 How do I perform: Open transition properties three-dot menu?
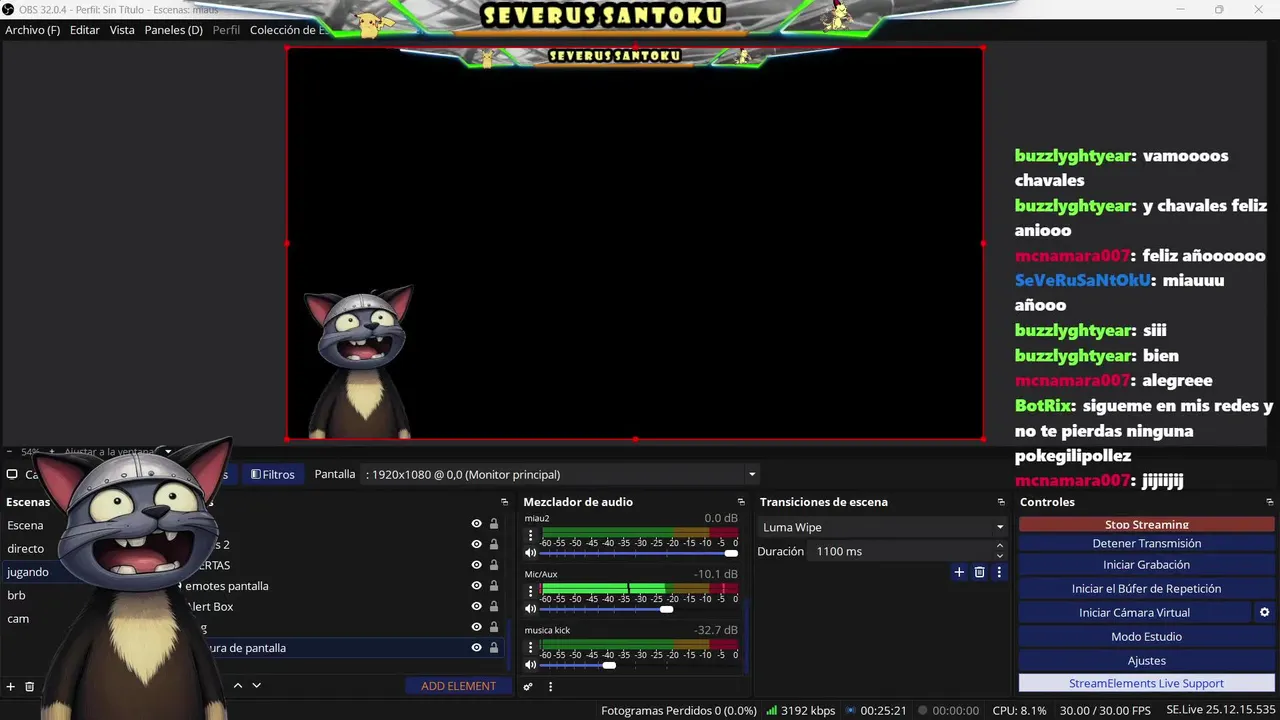[x=998, y=572]
